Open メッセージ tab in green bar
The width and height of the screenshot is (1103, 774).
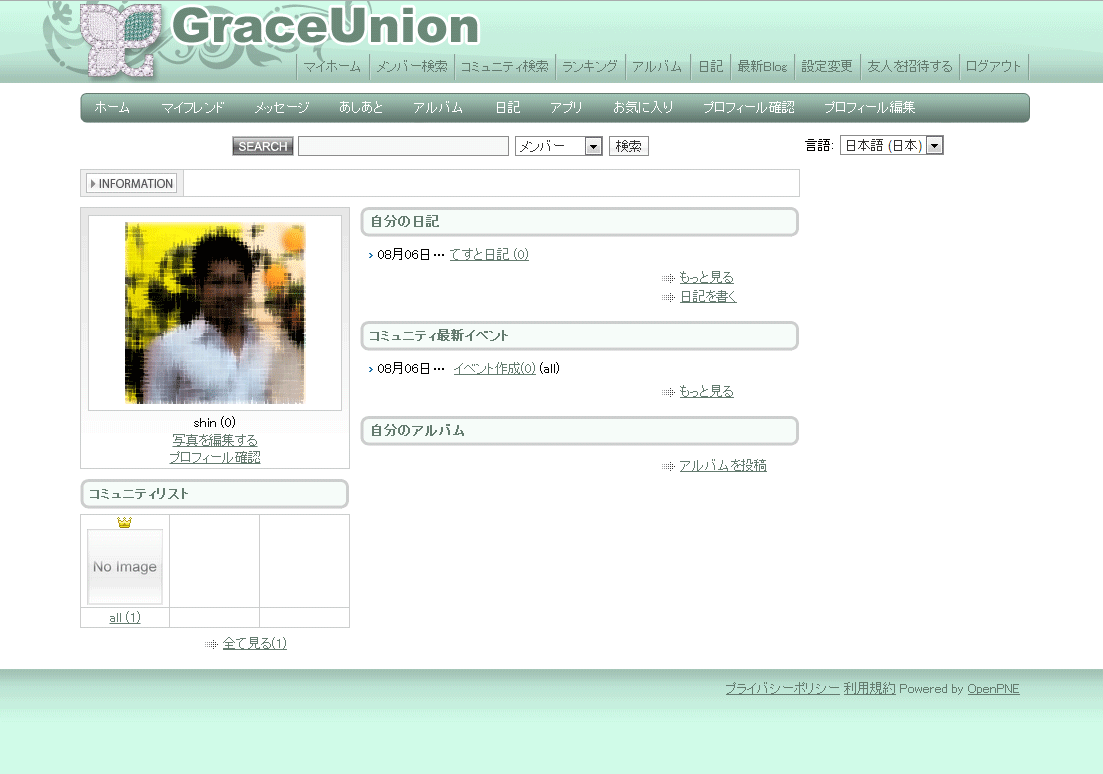281,108
